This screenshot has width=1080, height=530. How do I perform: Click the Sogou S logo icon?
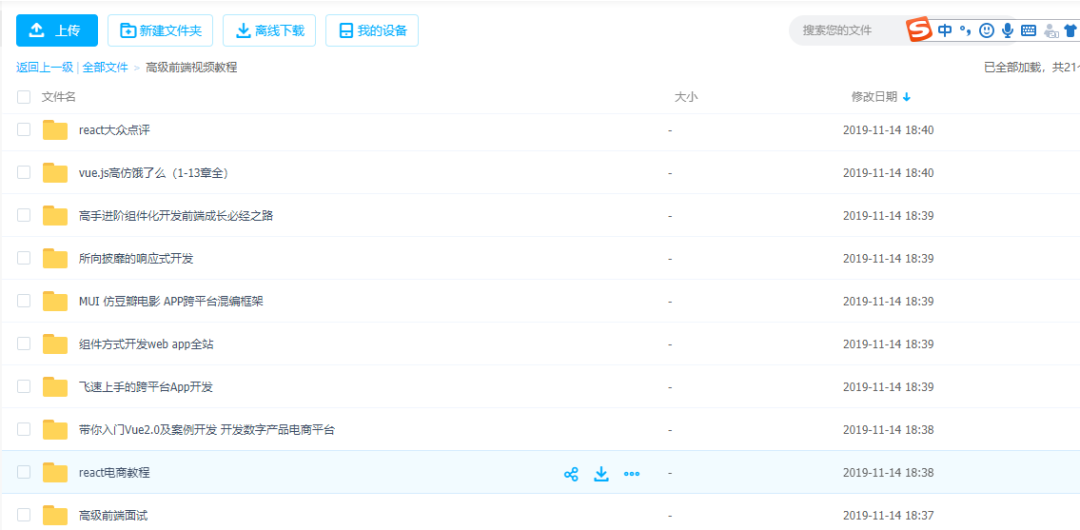pyautogui.click(x=919, y=30)
